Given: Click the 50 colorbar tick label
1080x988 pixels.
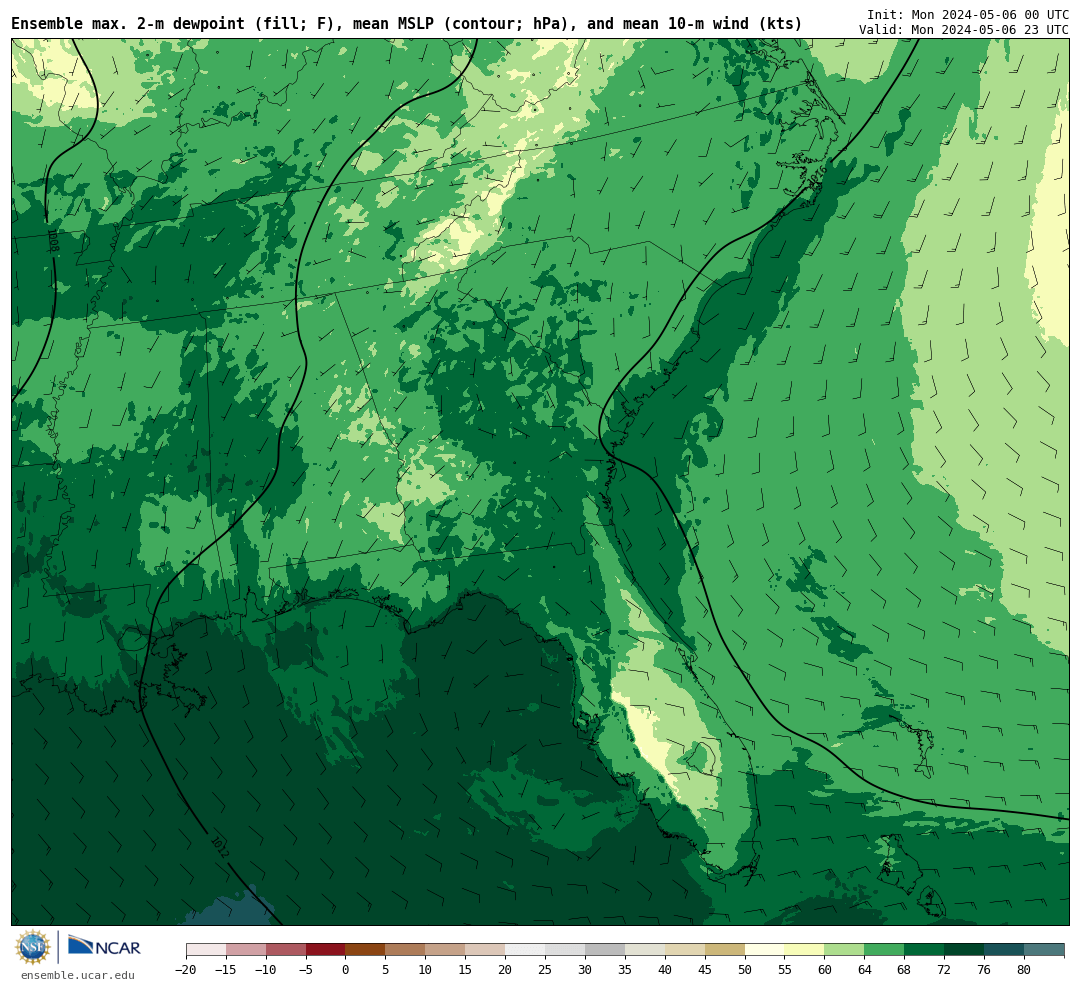Looking at the screenshot, I should coord(745,970).
